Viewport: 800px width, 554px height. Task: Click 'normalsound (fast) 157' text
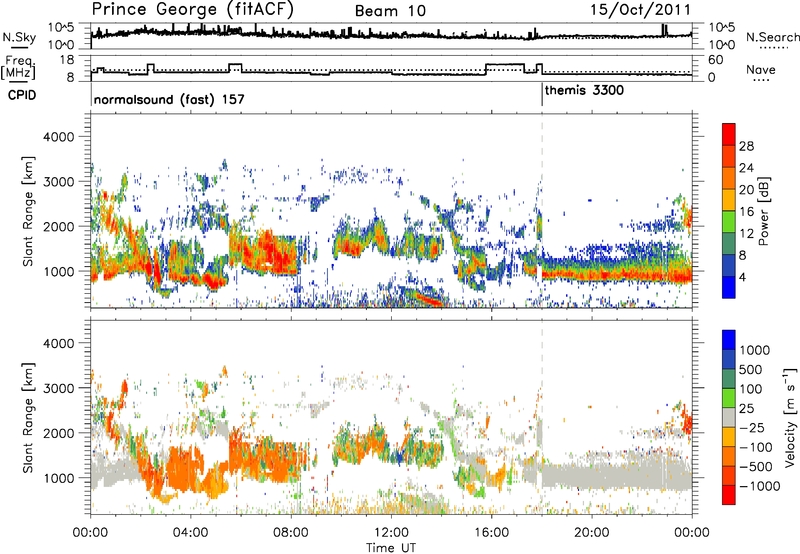169,99
